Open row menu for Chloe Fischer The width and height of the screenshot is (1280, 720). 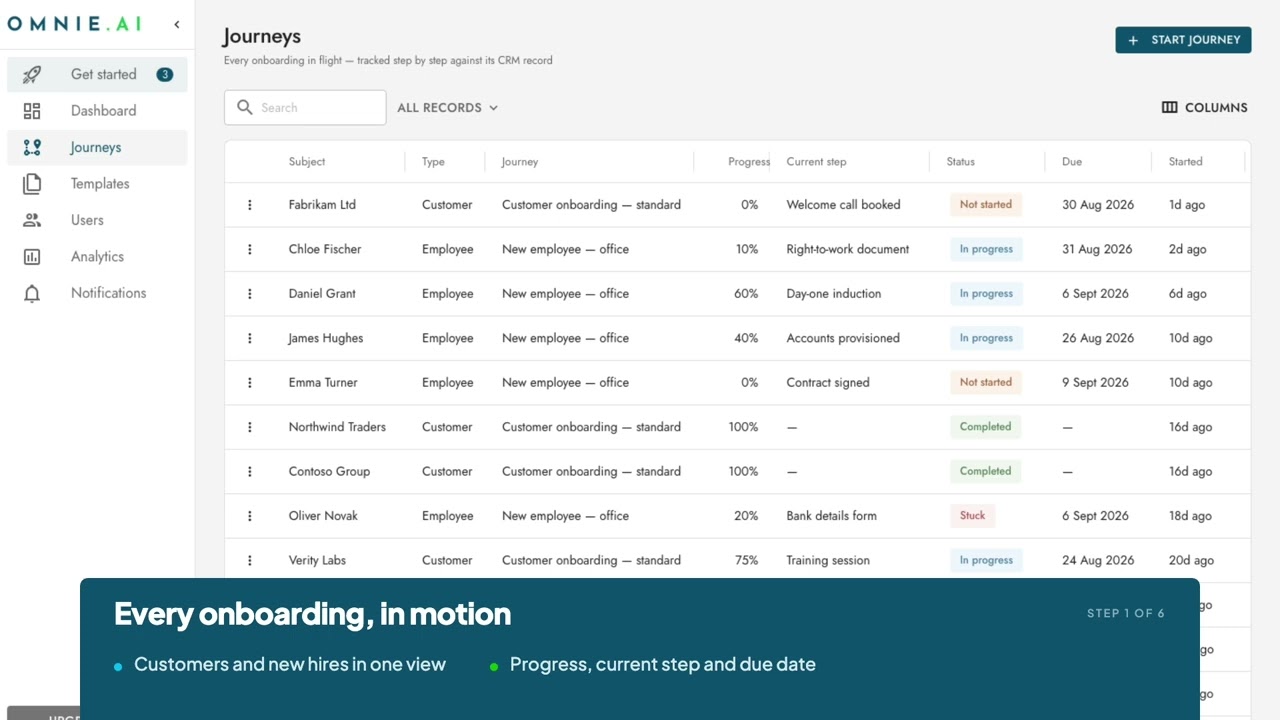tap(250, 249)
